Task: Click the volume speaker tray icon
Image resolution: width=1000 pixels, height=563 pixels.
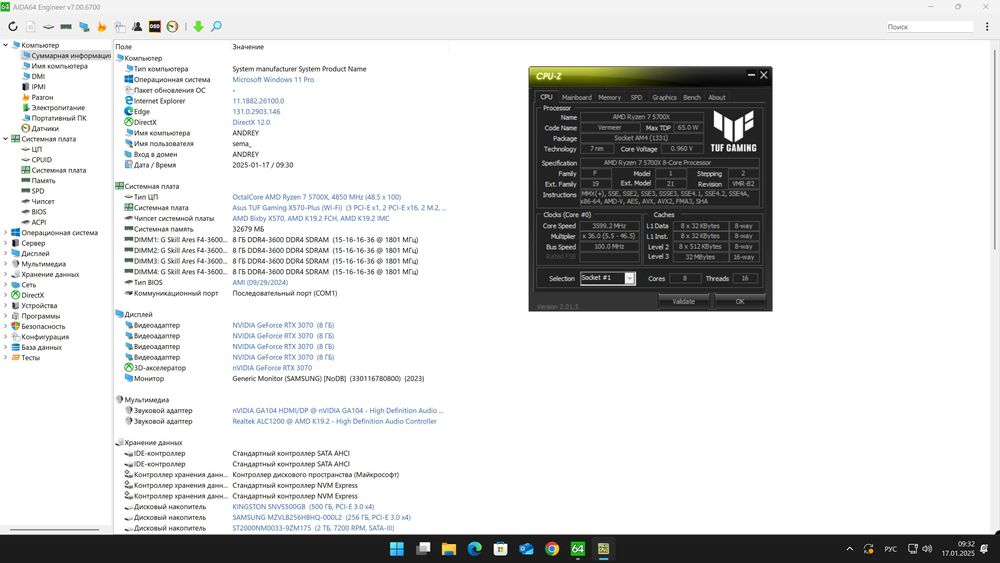Action: pyautogui.click(x=927, y=549)
